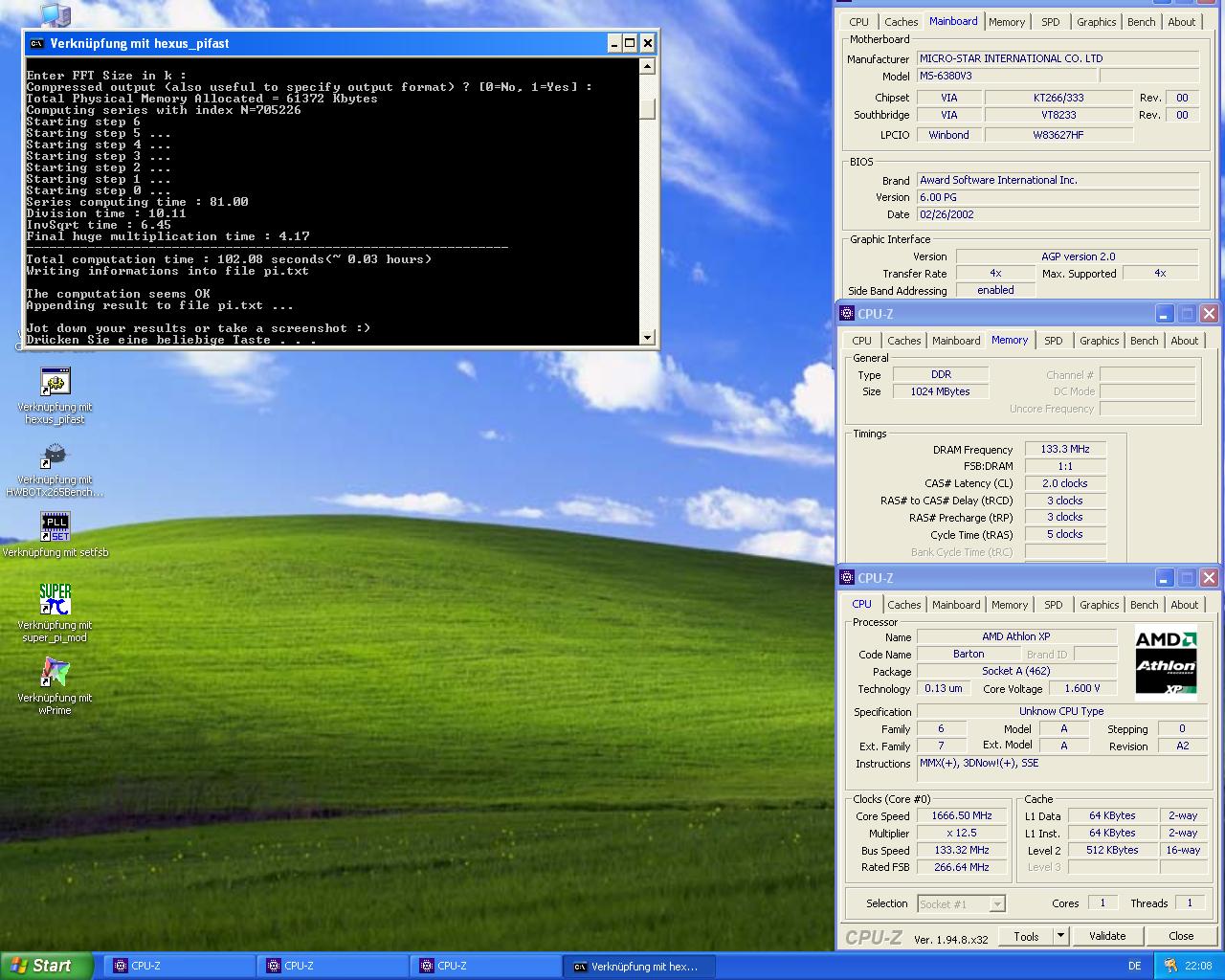The image size is (1225, 980).
Task: Click the down arrow on the console scrollbar
Action: coord(648,337)
